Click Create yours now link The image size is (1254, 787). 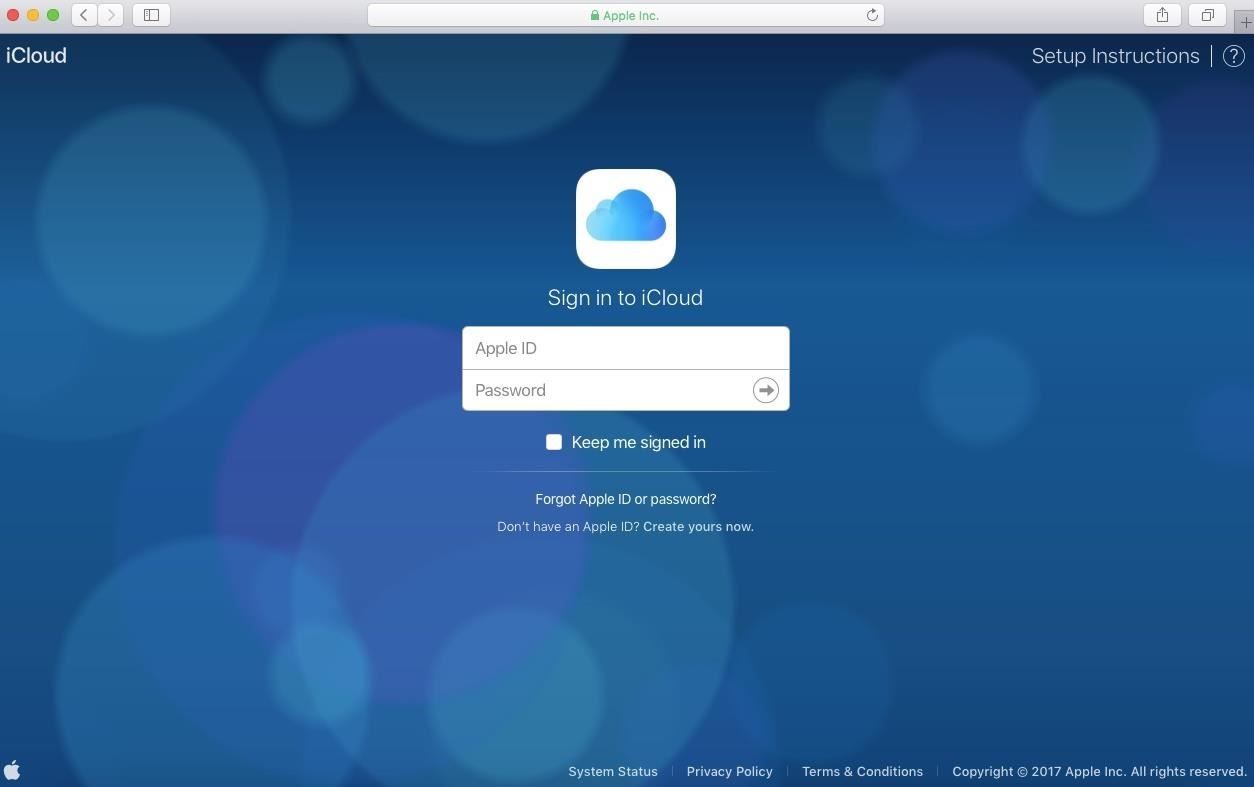coord(697,526)
